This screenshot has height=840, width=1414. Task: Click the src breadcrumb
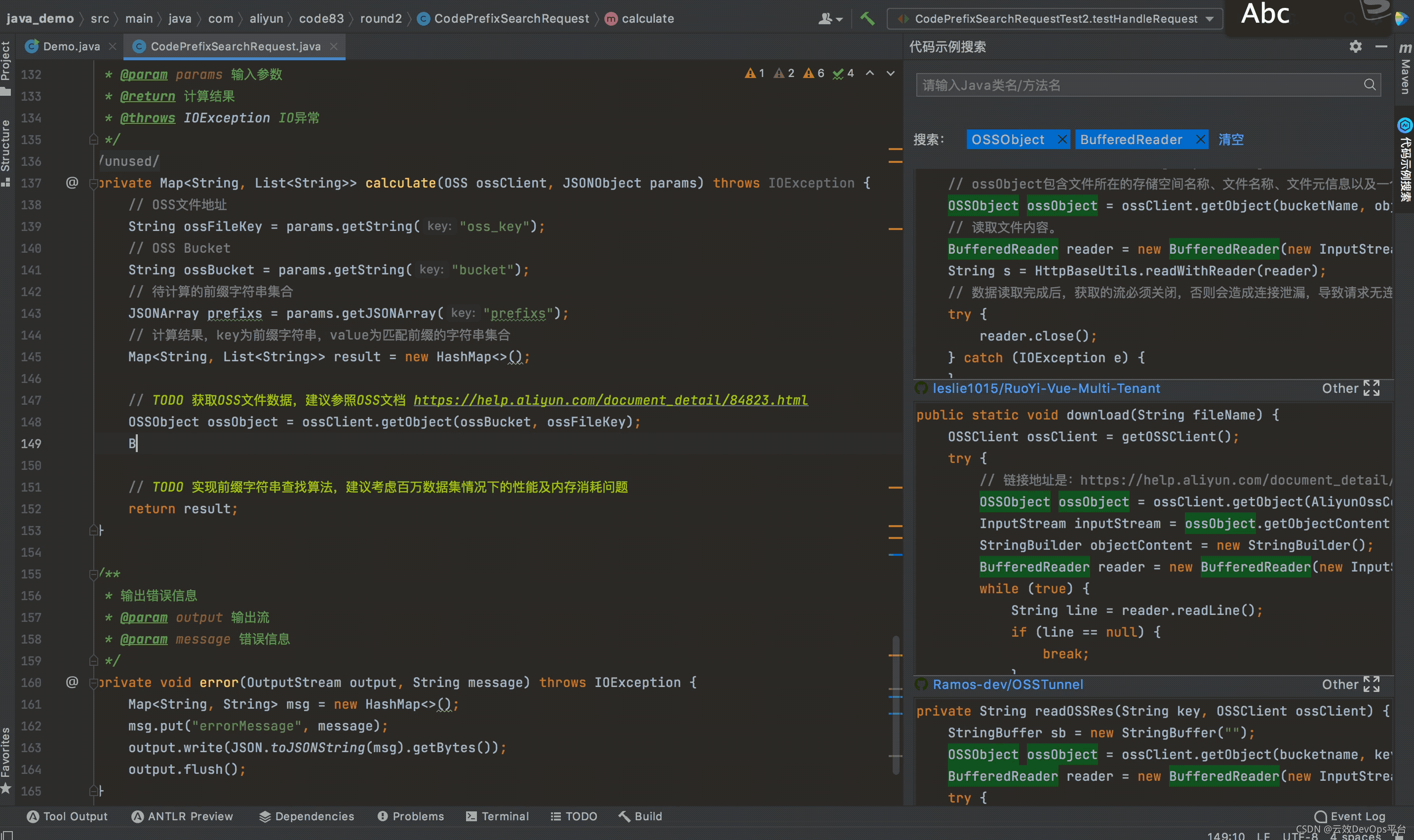100,19
